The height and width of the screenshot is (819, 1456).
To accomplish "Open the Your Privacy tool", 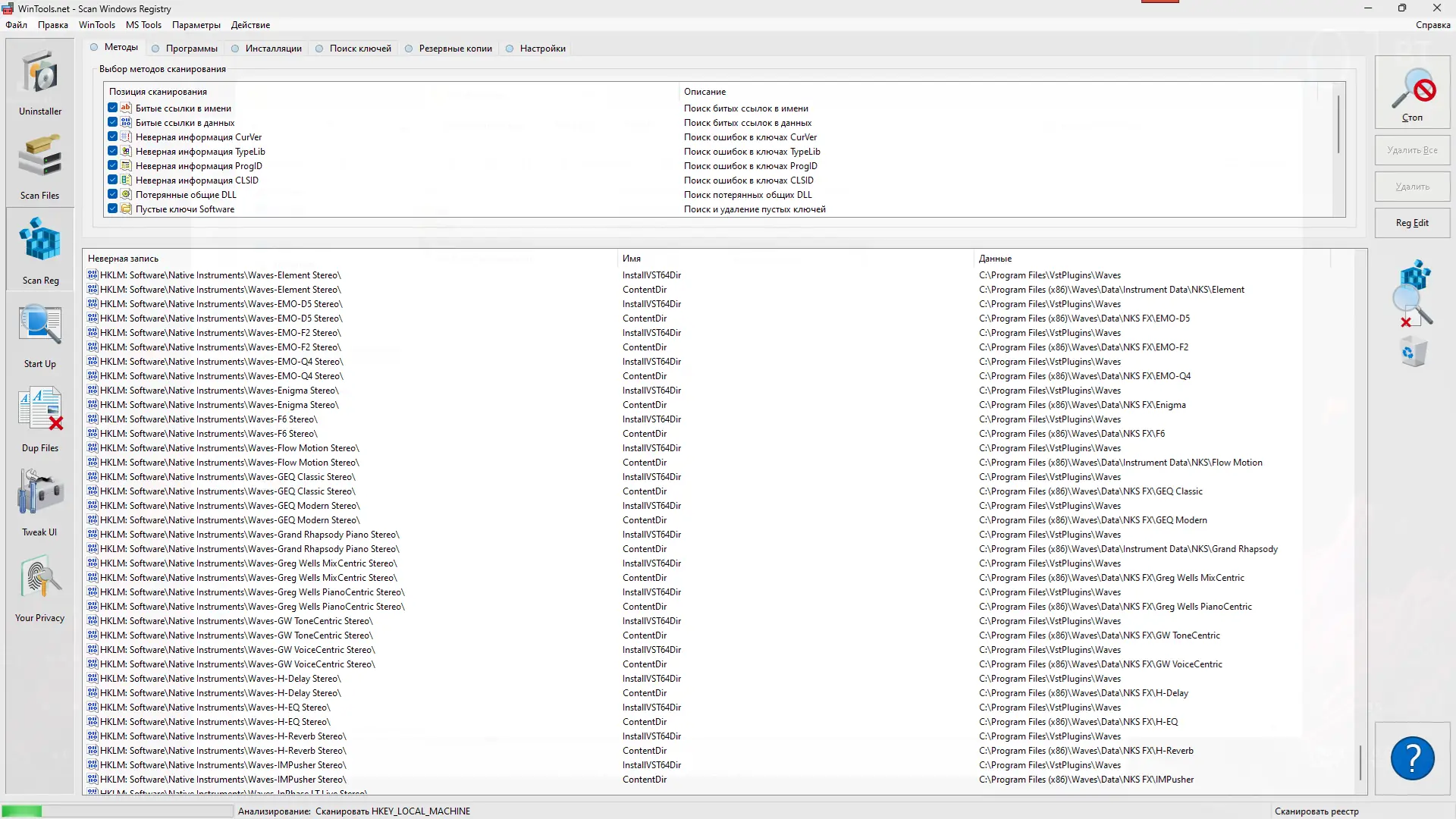I will tap(40, 588).
